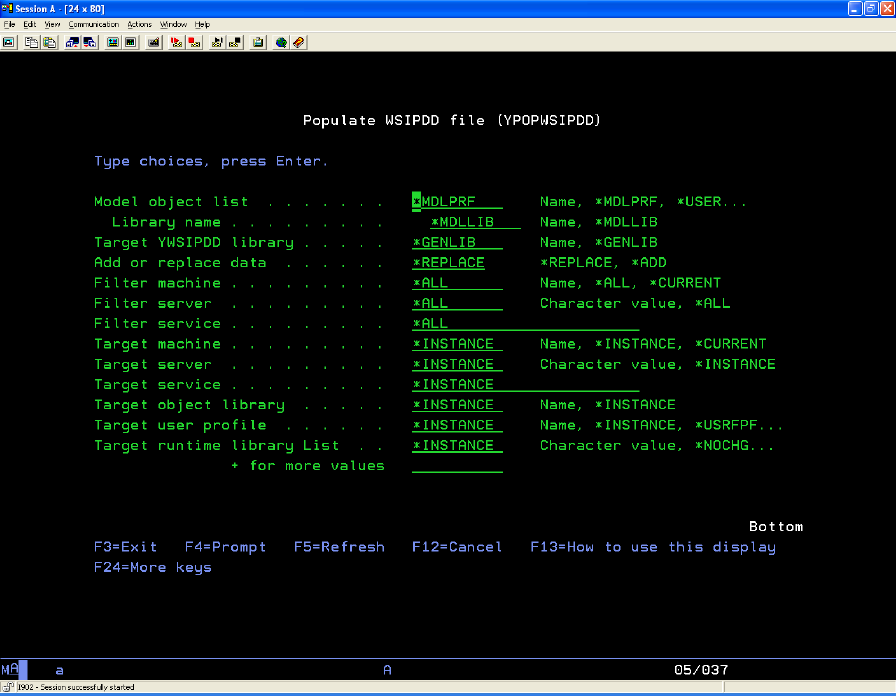Viewport: 896px width, 696px height.
Task: Open Send File to Host icon
Action: 72,41
